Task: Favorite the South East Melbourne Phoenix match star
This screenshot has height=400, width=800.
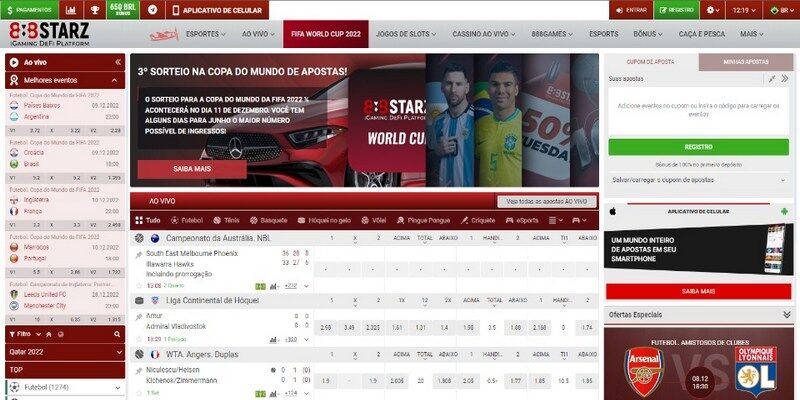Action: 139,286
